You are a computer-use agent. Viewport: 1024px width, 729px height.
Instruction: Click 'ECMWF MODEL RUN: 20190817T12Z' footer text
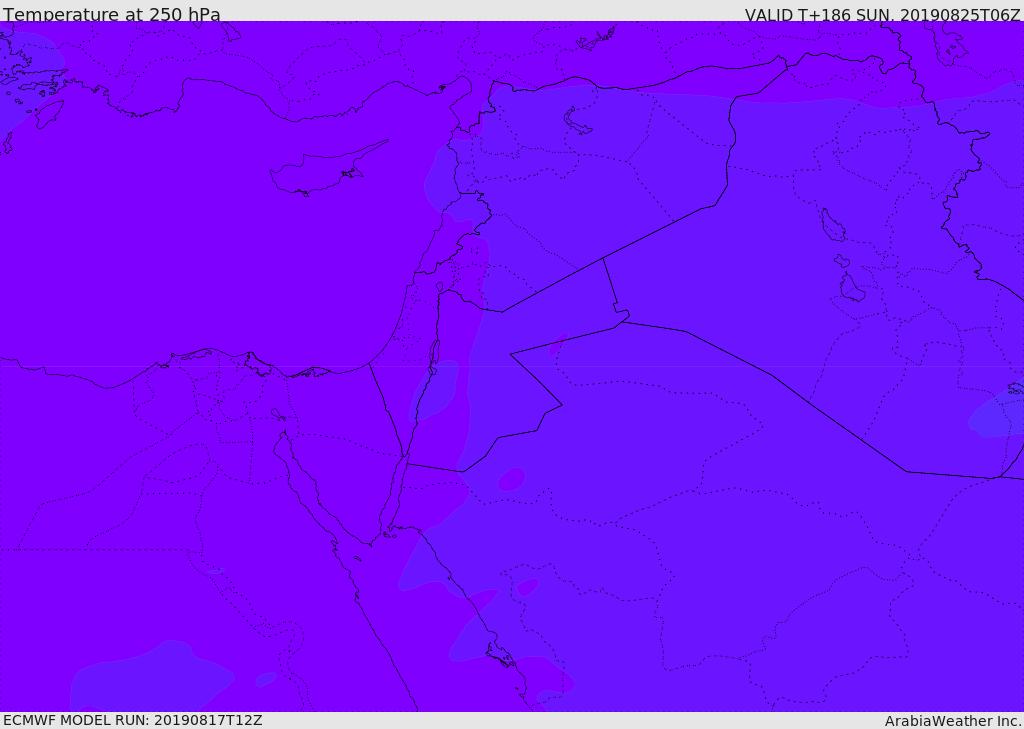click(133, 720)
